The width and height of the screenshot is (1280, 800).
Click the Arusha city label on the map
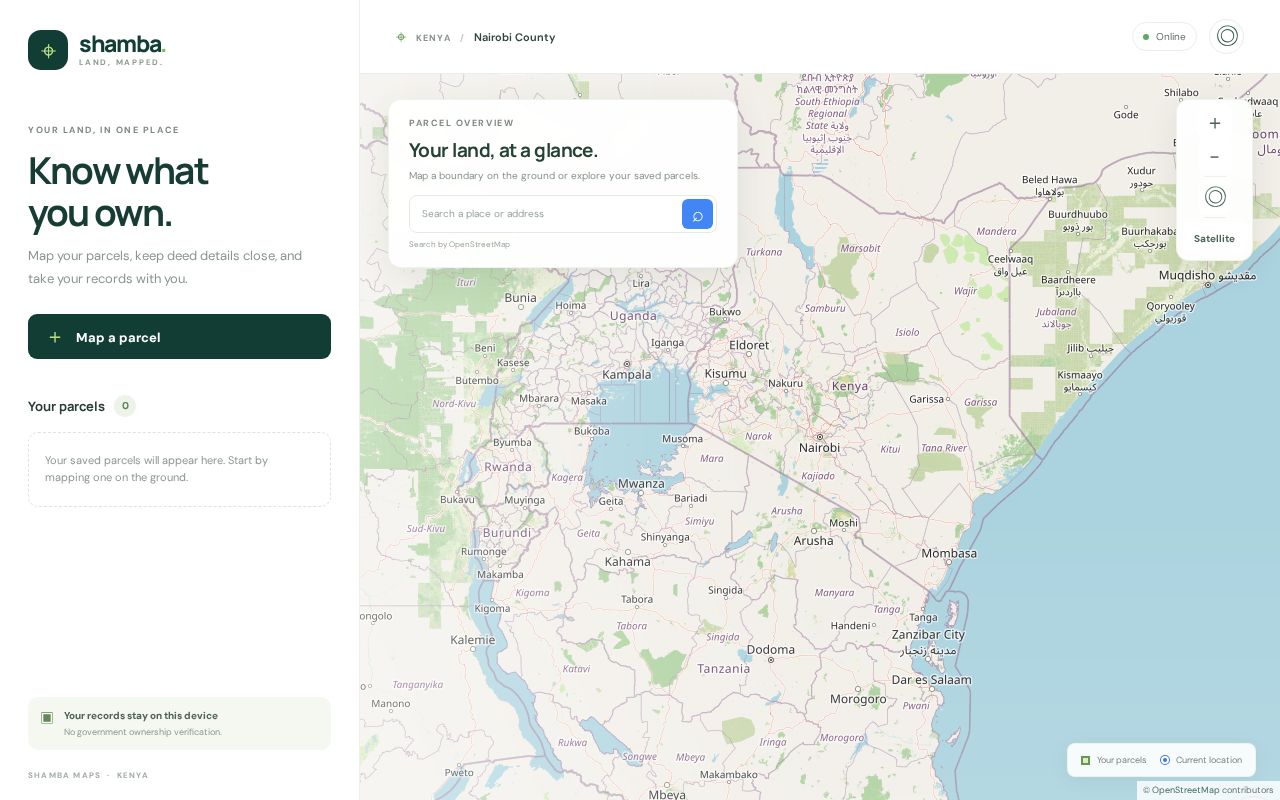tap(813, 541)
